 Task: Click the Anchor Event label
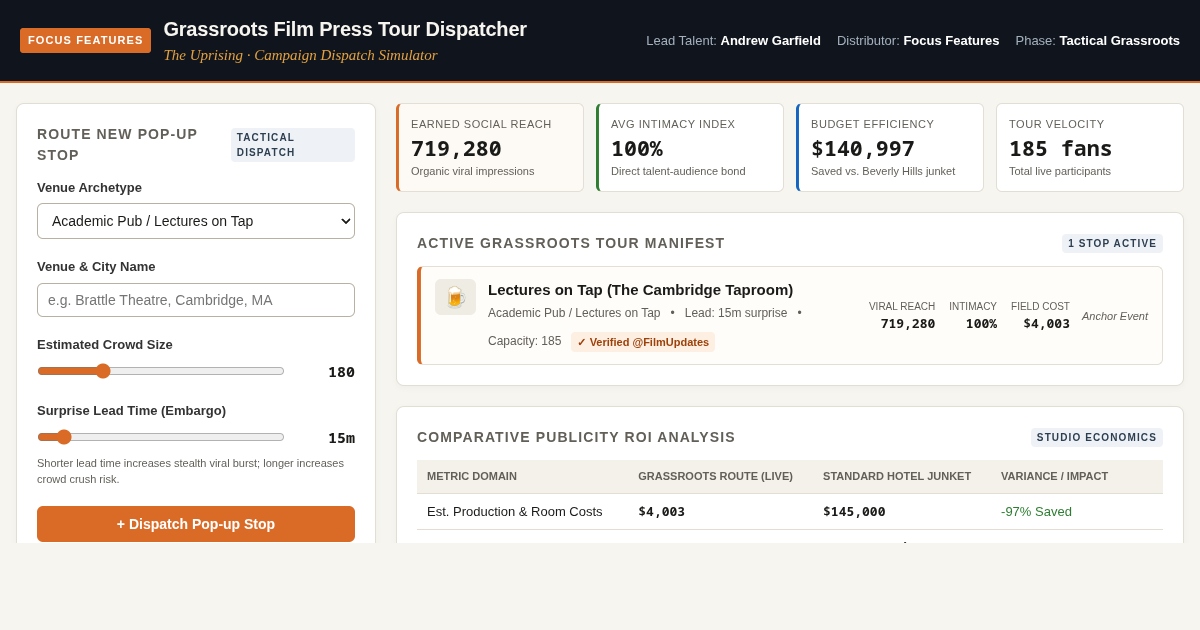click(1115, 316)
